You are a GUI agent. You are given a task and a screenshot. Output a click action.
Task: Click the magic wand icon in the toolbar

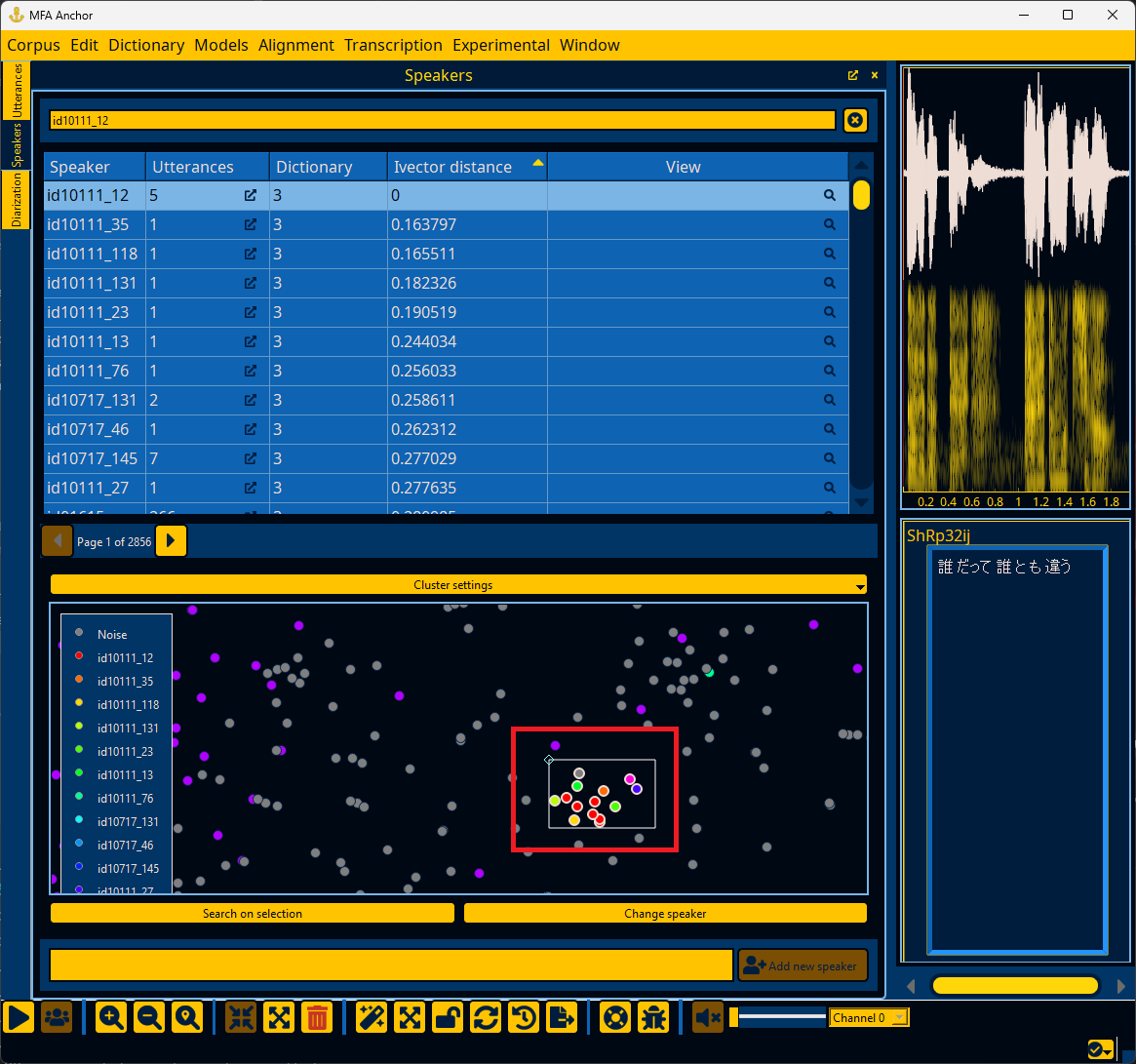point(372,1017)
